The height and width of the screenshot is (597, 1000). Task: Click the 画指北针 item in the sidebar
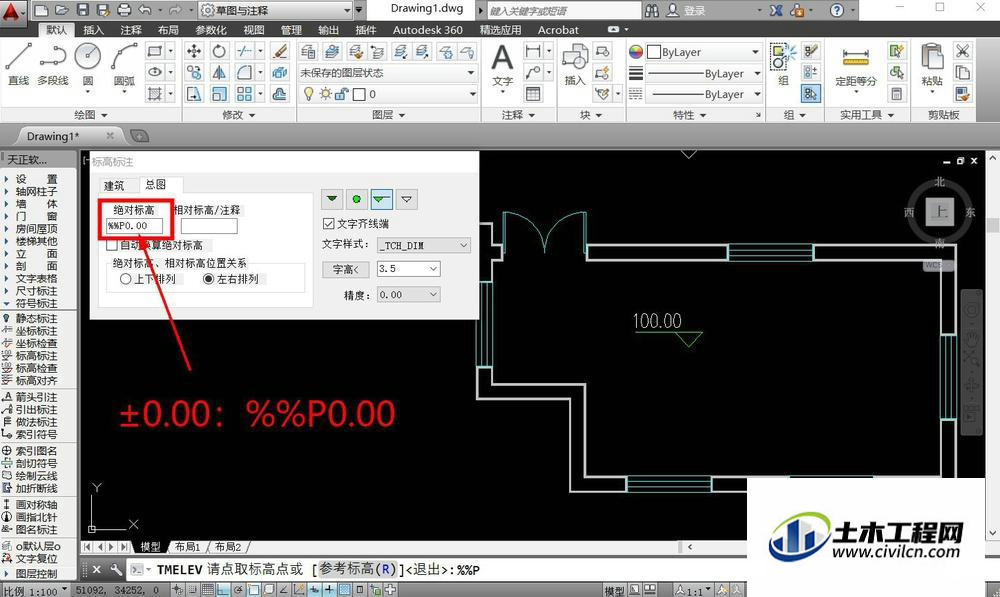tap(36, 517)
